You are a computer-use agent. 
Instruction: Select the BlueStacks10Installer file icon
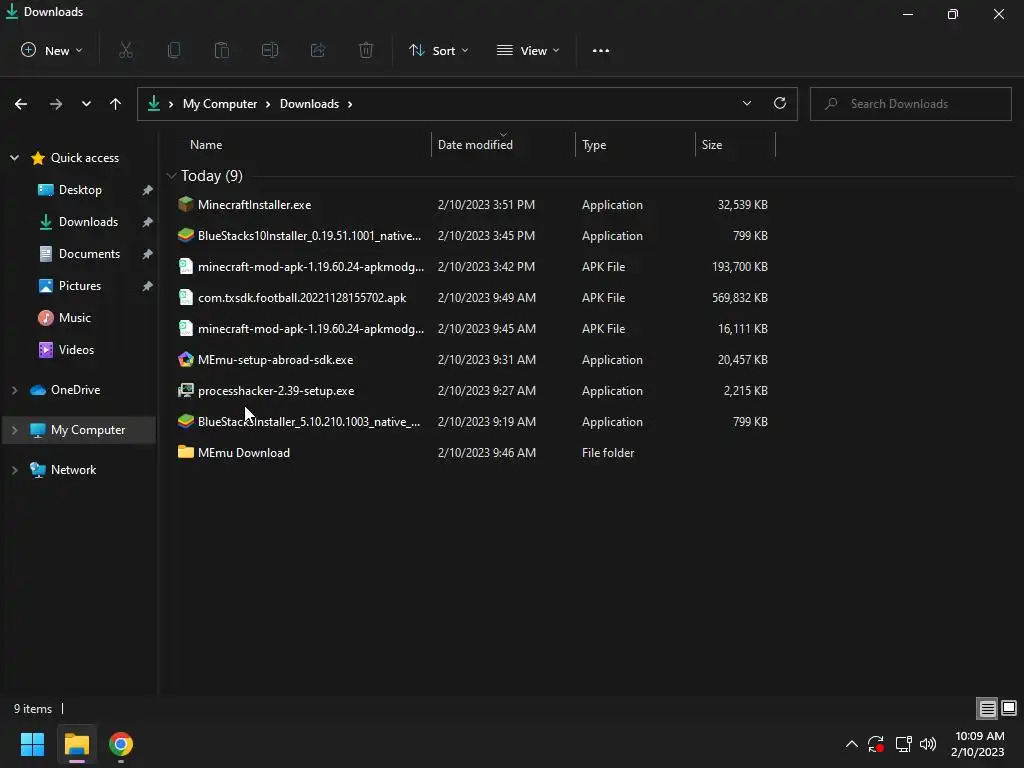tap(185, 235)
